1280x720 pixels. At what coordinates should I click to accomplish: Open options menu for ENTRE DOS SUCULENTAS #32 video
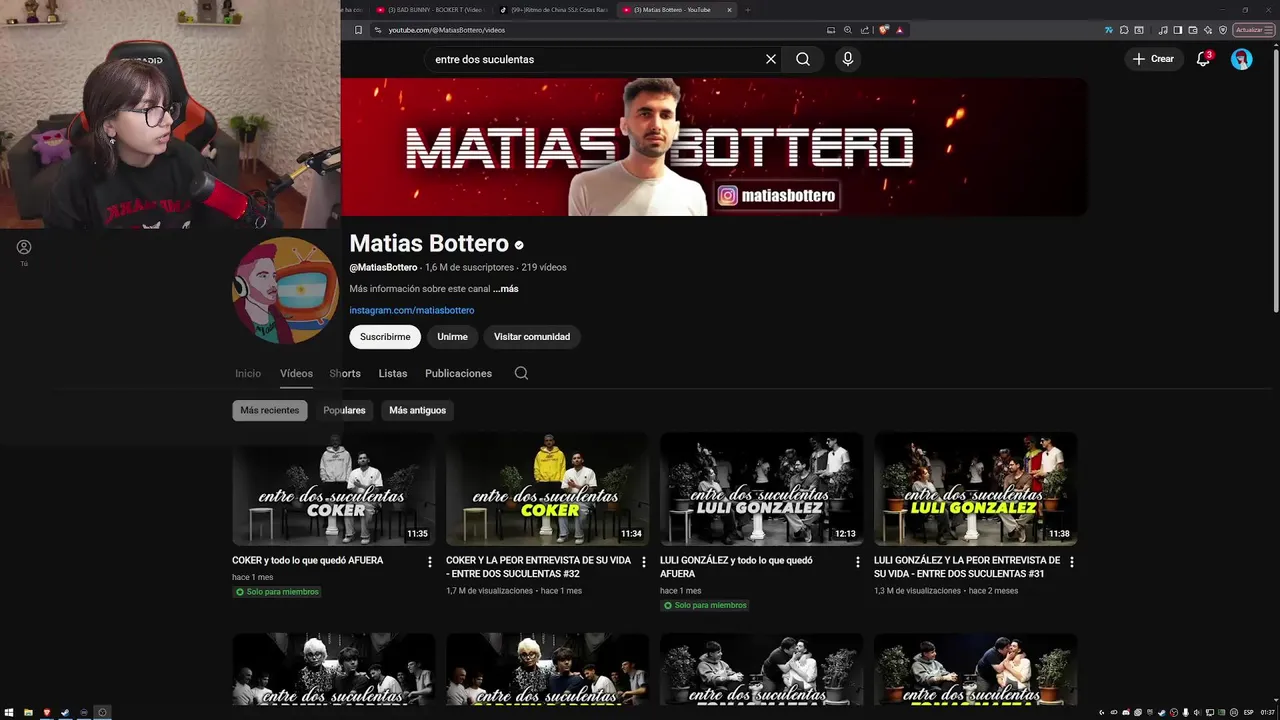point(644,562)
